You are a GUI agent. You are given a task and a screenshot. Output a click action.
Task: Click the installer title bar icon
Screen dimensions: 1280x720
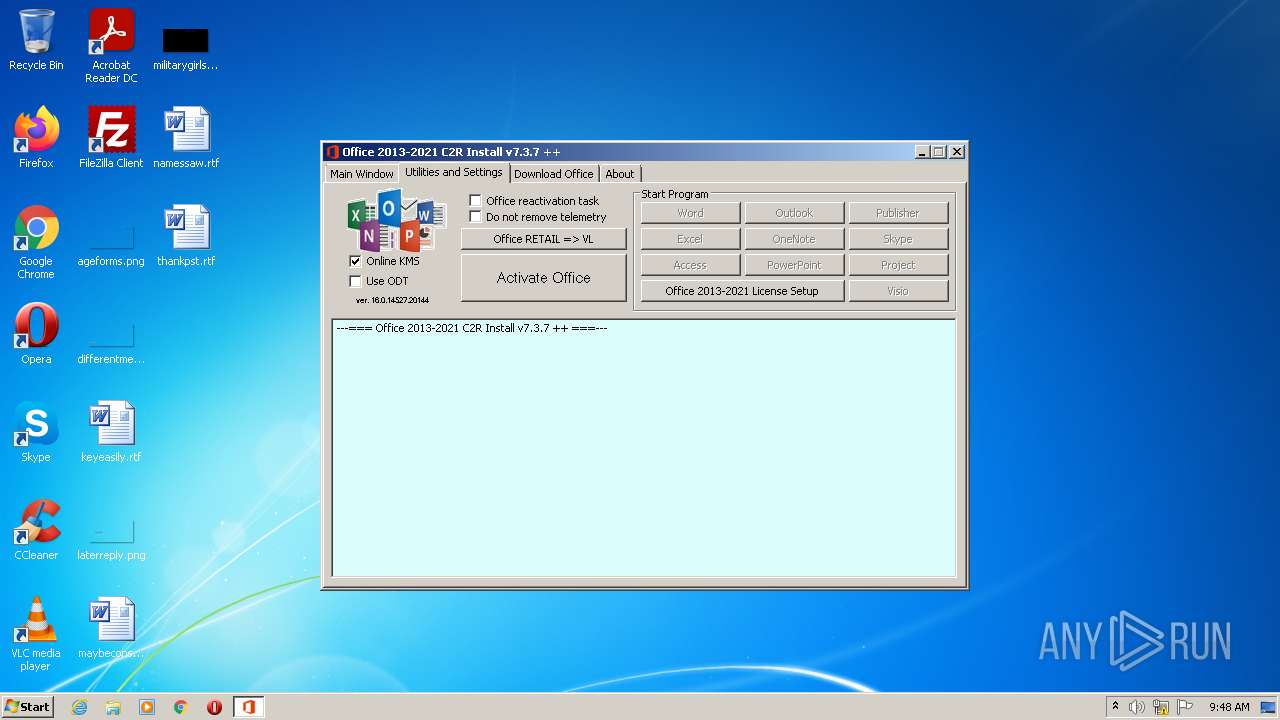point(333,152)
